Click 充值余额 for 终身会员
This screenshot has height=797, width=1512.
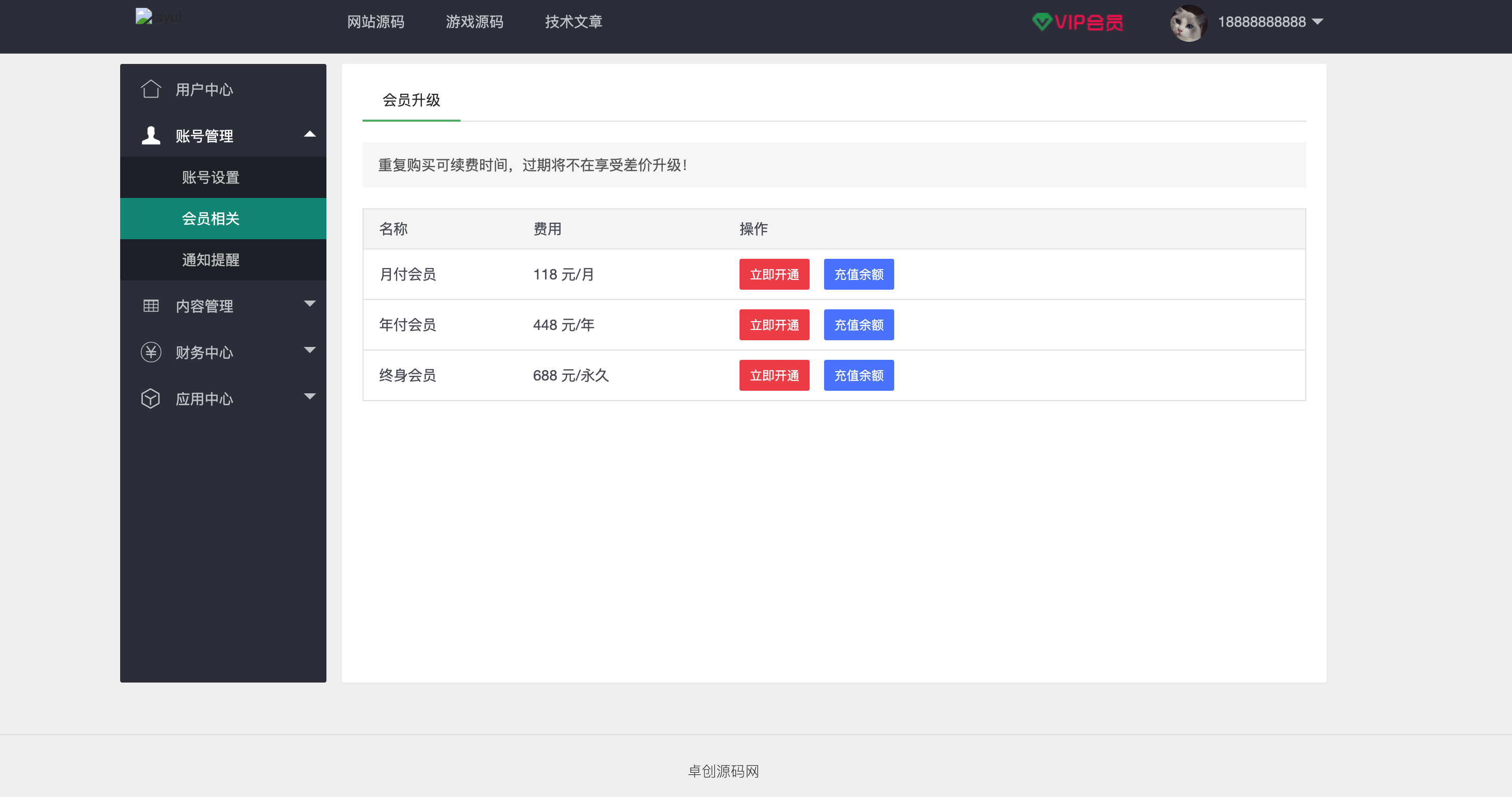click(859, 375)
